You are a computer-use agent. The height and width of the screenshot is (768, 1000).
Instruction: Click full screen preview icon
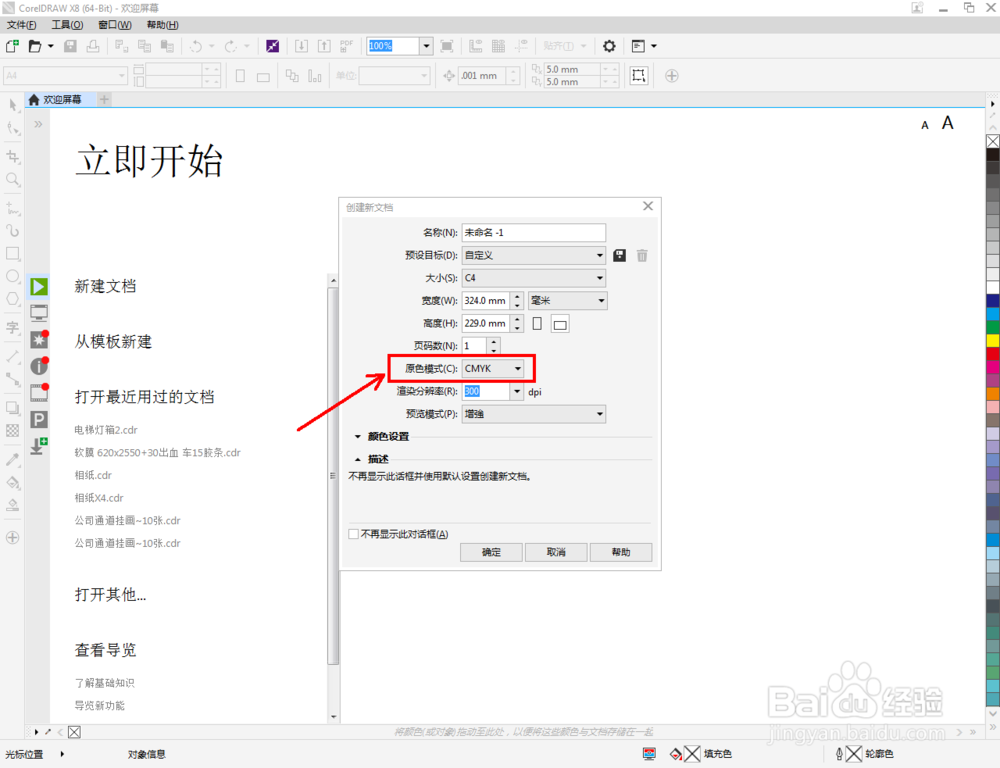(x=447, y=46)
